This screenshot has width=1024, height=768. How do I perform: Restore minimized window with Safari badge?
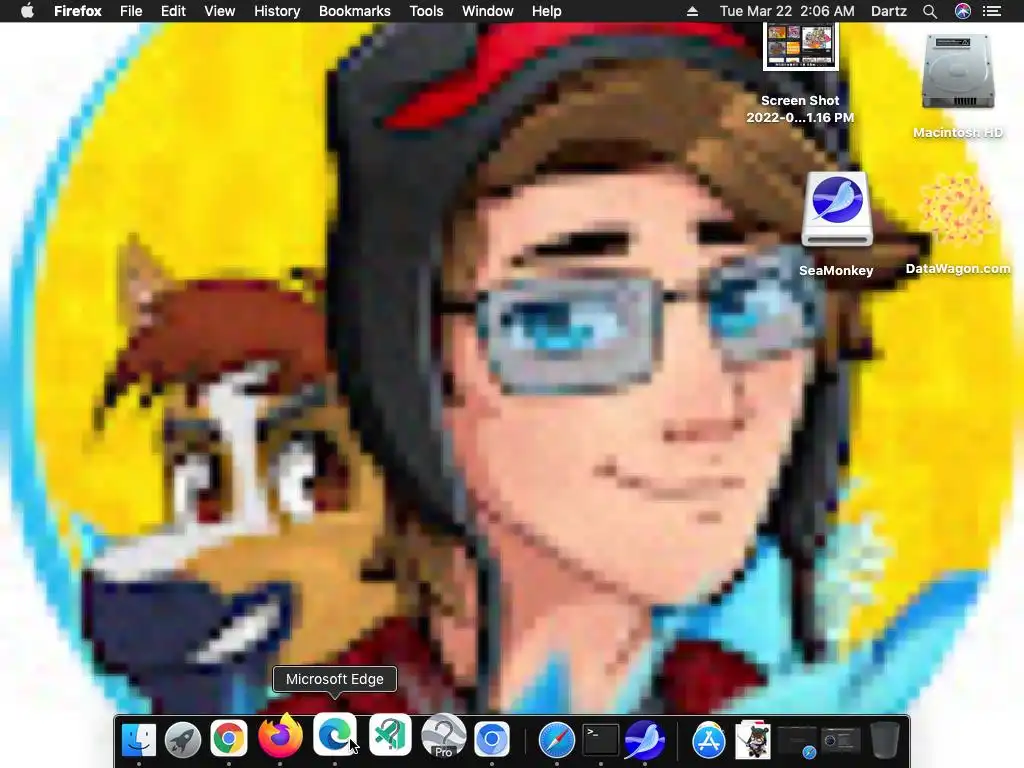[x=797, y=741]
